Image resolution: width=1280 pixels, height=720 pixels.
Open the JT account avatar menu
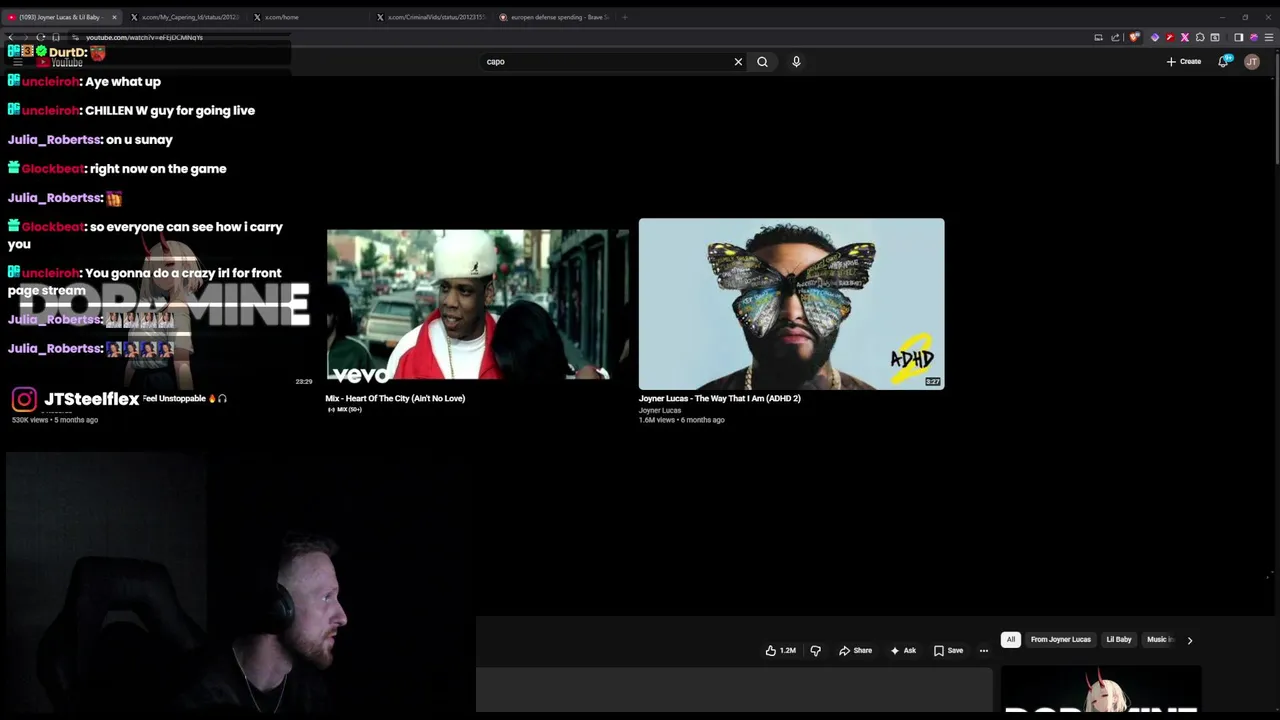(x=1252, y=62)
